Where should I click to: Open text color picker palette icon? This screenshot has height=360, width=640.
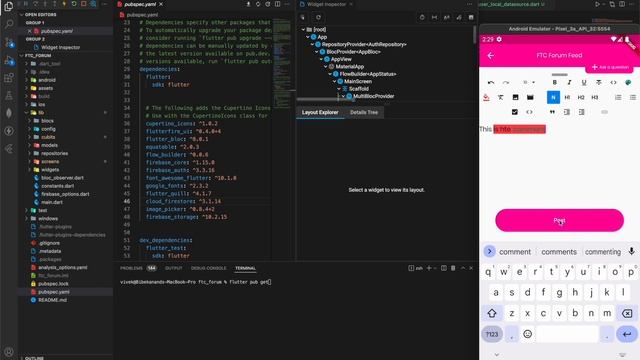628,82
